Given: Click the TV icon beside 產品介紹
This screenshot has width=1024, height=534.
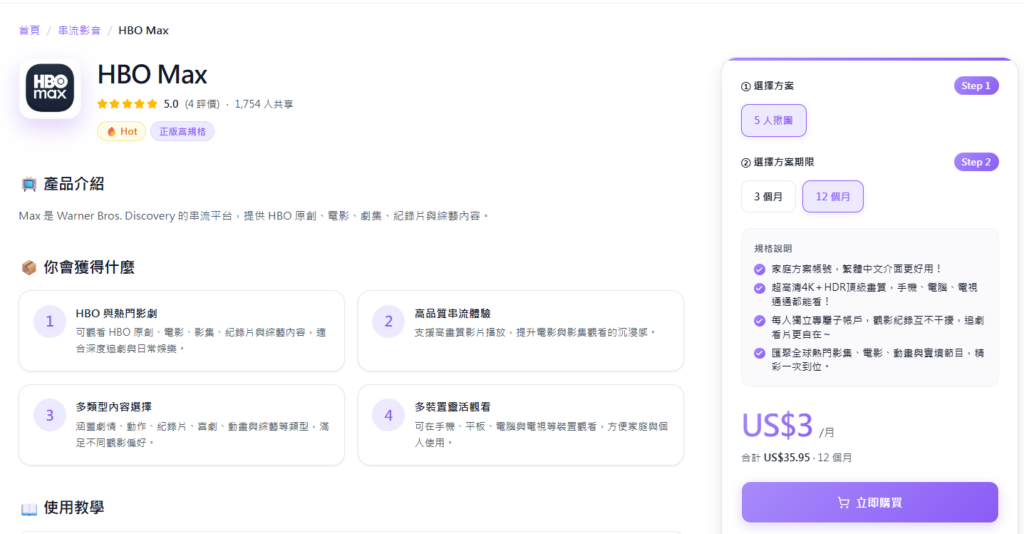Looking at the screenshot, I should coord(29,185).
